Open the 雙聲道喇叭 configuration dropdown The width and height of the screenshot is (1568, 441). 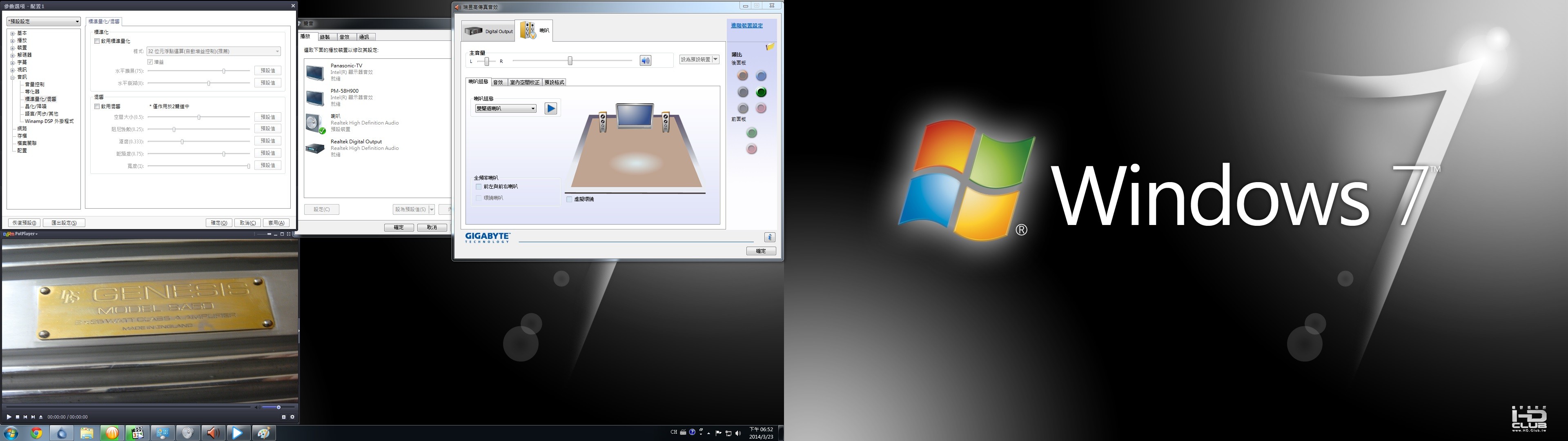click(506, 109)
